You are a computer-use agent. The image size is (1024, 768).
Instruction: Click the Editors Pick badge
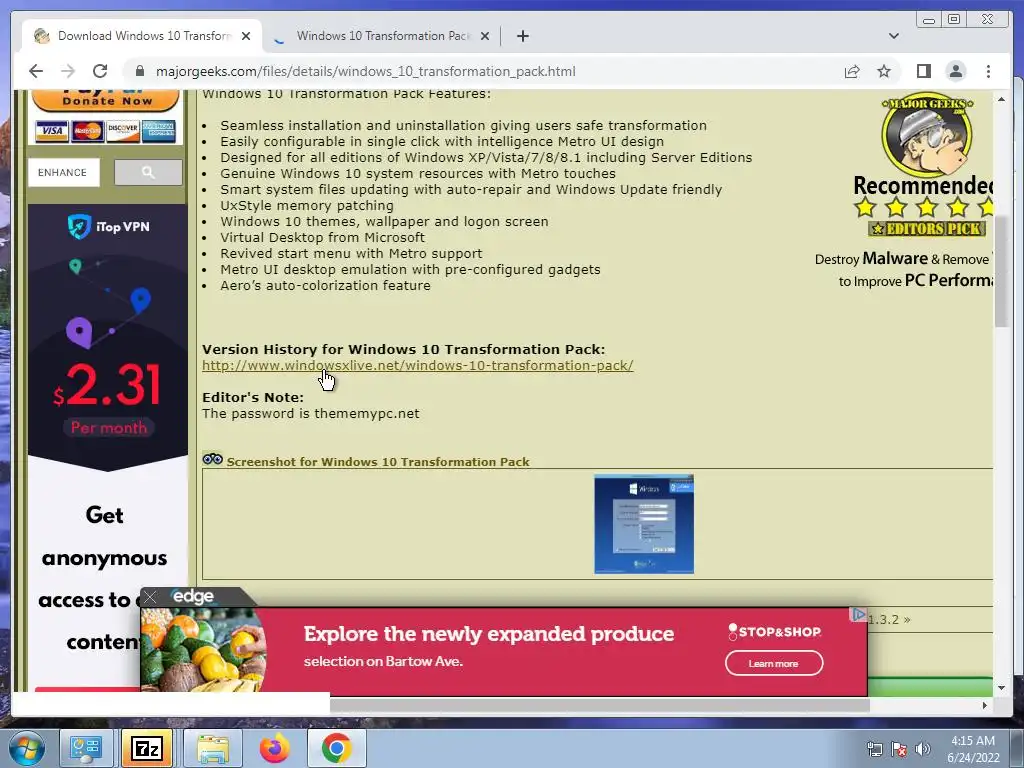coord(927,229)
